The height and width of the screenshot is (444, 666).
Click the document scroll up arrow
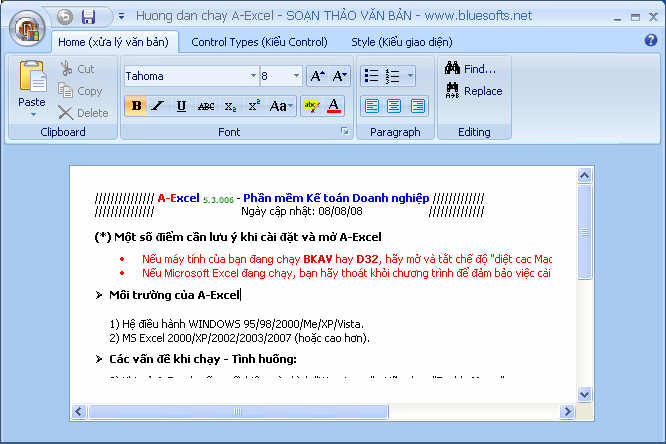click(x=585, y=175)
